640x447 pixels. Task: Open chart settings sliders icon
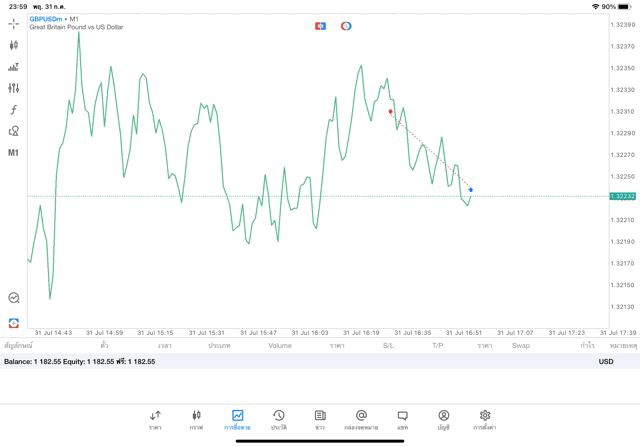coord(14,88)
